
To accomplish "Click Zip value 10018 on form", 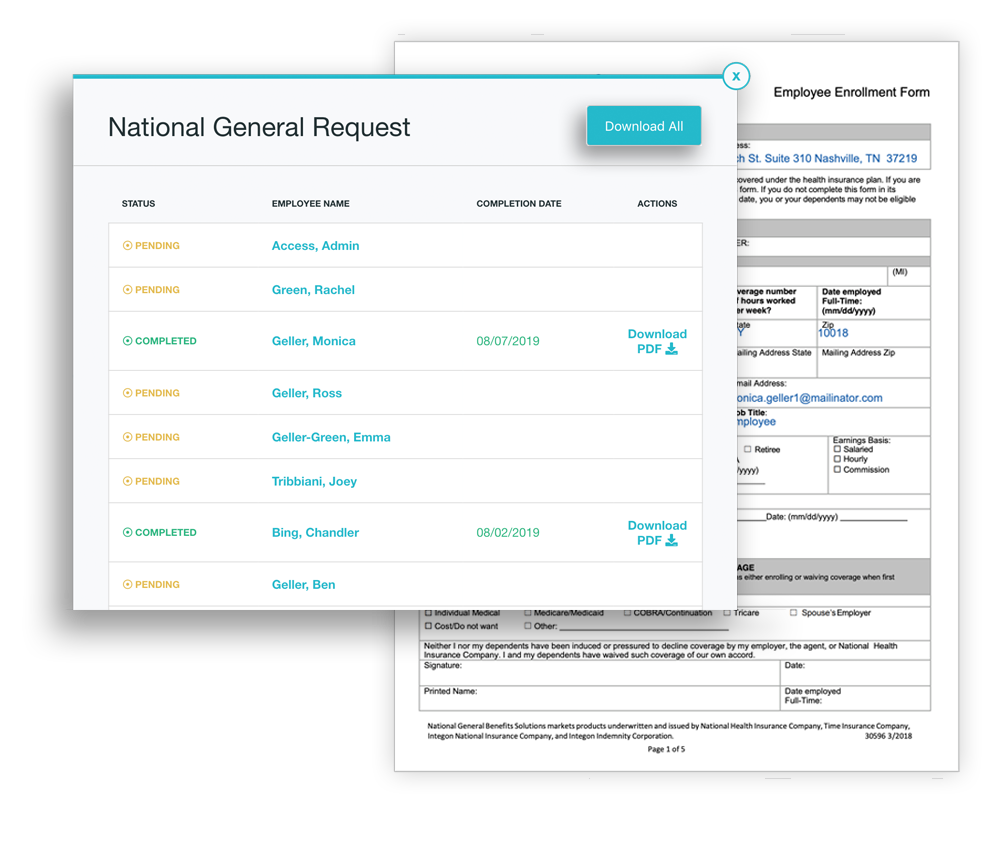I will (833, 333).
